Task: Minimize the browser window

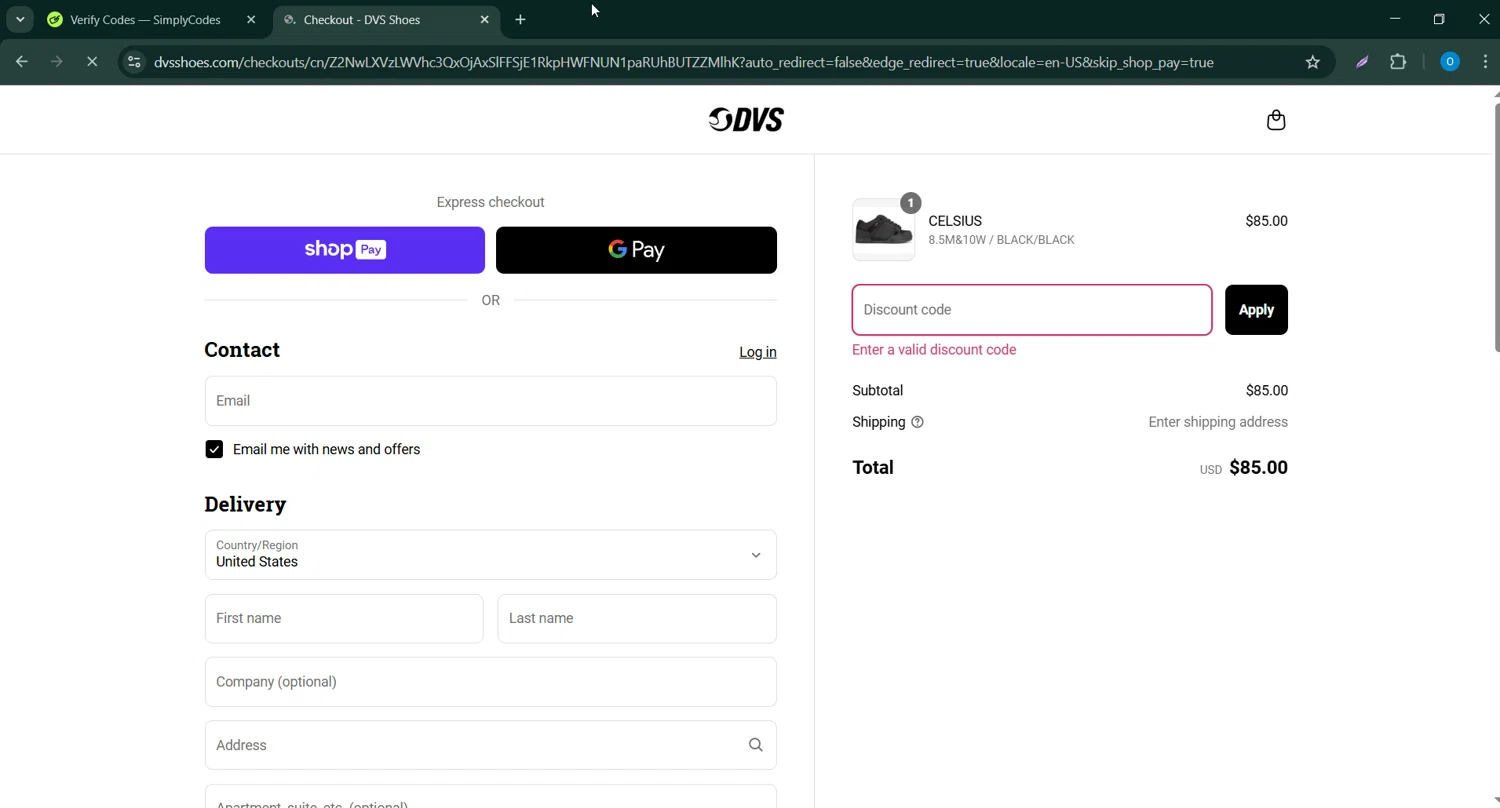Action: pos(1395,19)
